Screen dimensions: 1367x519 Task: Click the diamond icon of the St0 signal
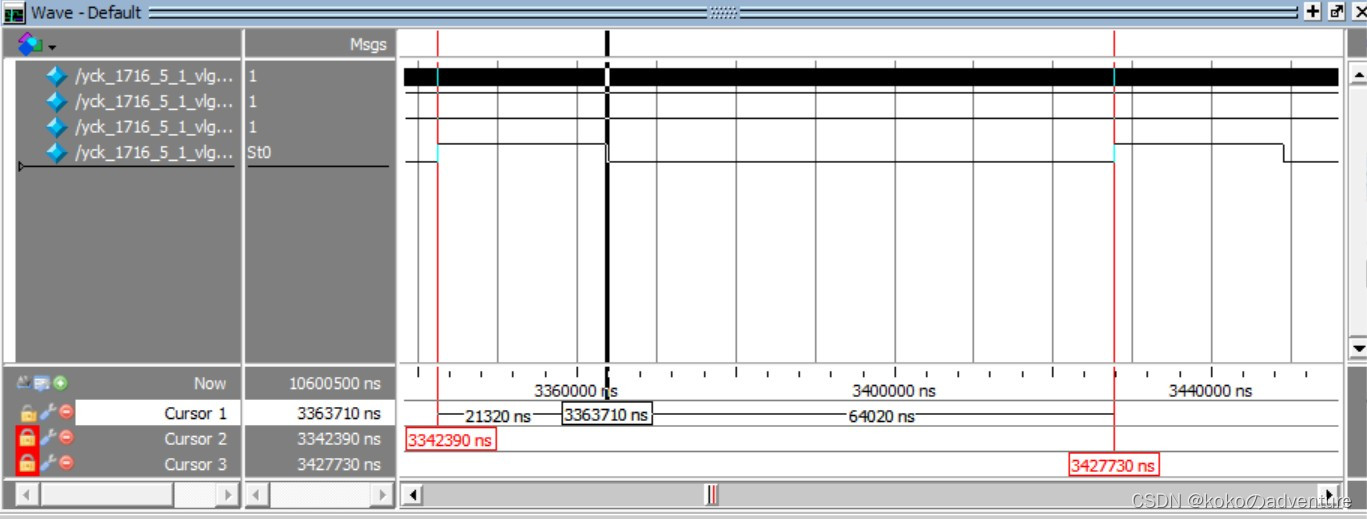57,153
